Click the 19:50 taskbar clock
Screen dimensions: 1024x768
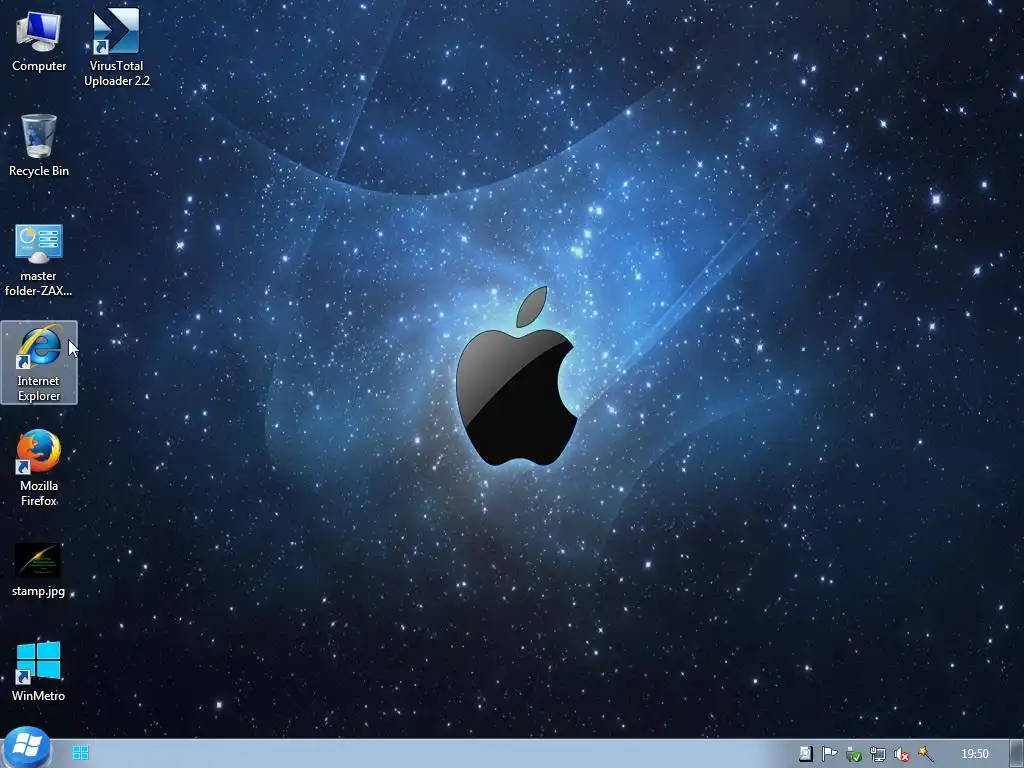click(x=975, y=754)
